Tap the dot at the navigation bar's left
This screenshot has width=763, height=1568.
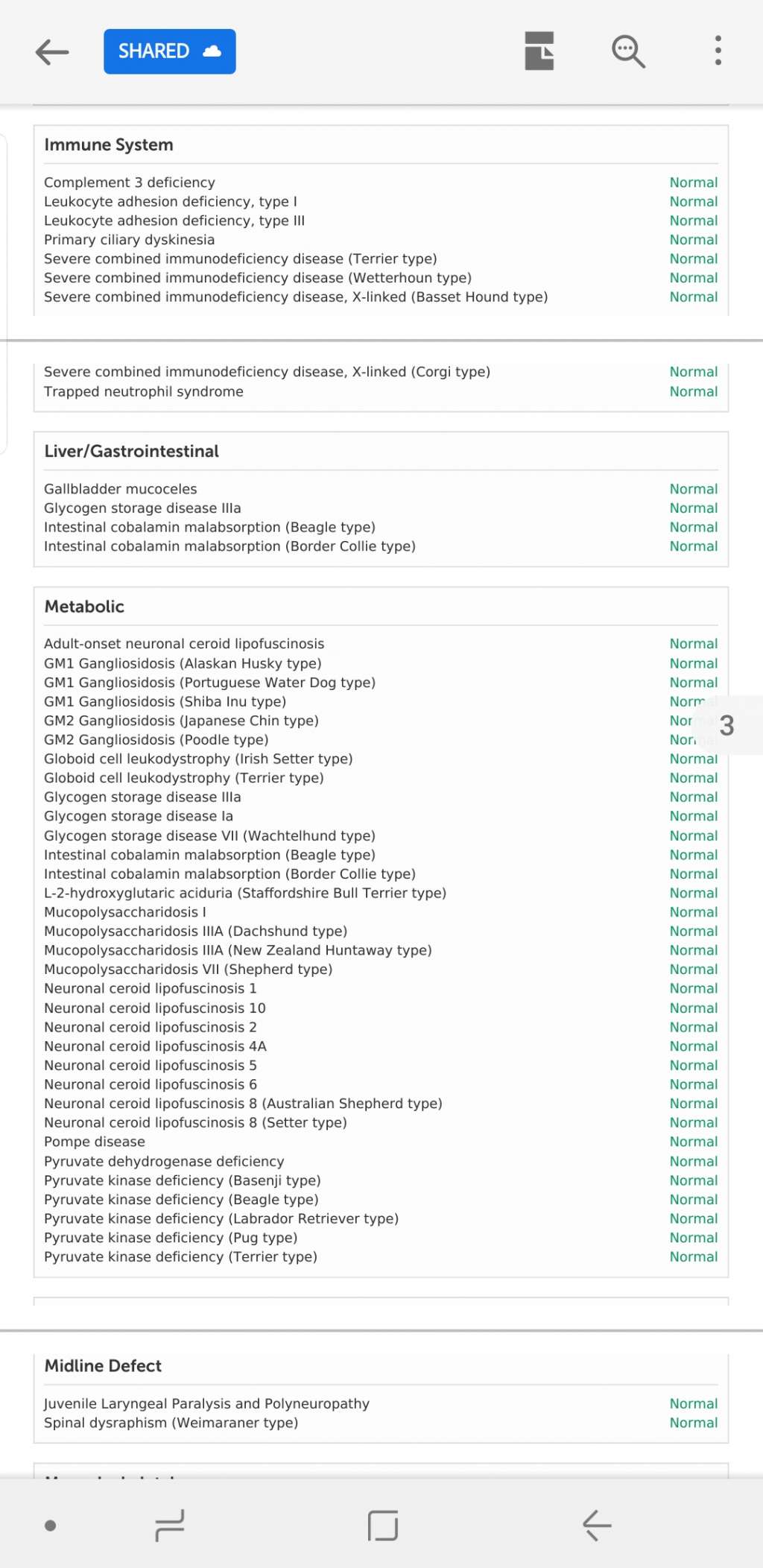pyautogui.click(x=51, y=1526)
